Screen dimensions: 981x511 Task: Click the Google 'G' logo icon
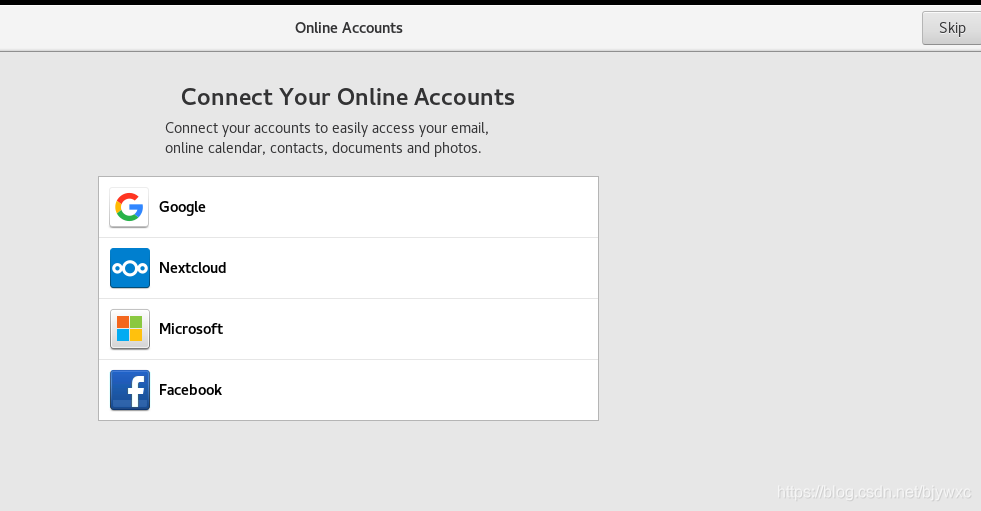coord(129,207)
